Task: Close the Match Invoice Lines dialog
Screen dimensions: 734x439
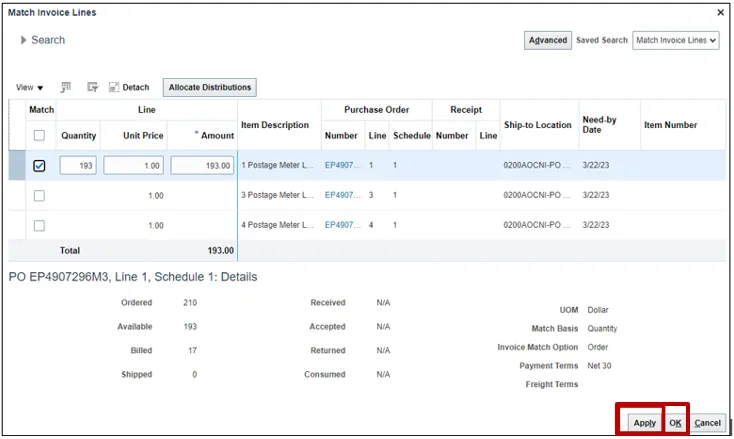Action: 720,12
